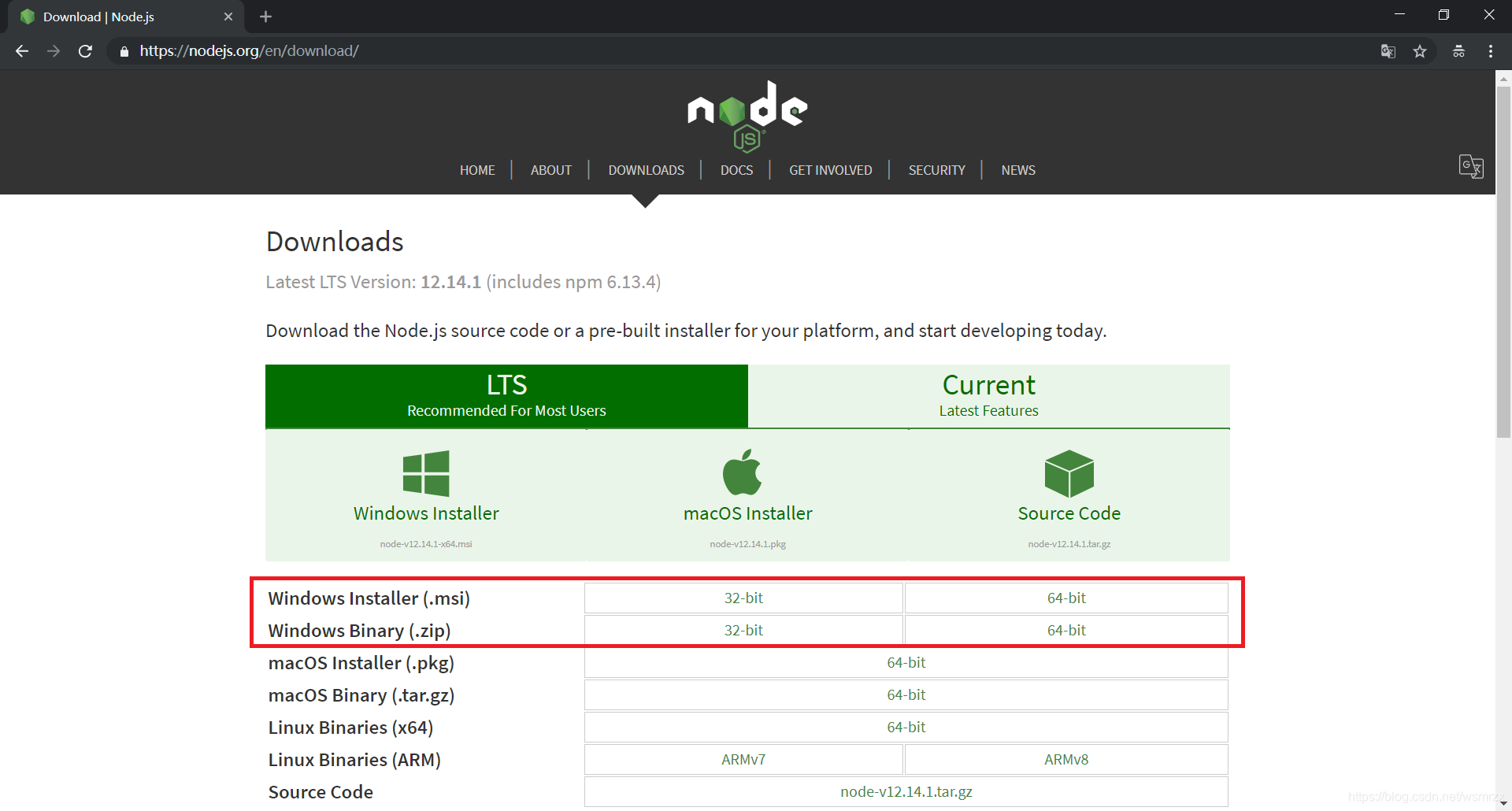Download 64-bit macOS Binary (.tar.gz)

click(x=906, y=695)
